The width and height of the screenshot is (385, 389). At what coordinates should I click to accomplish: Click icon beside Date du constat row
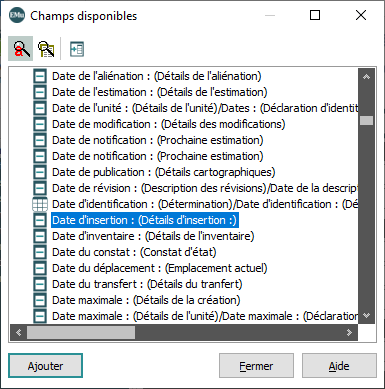40,252
